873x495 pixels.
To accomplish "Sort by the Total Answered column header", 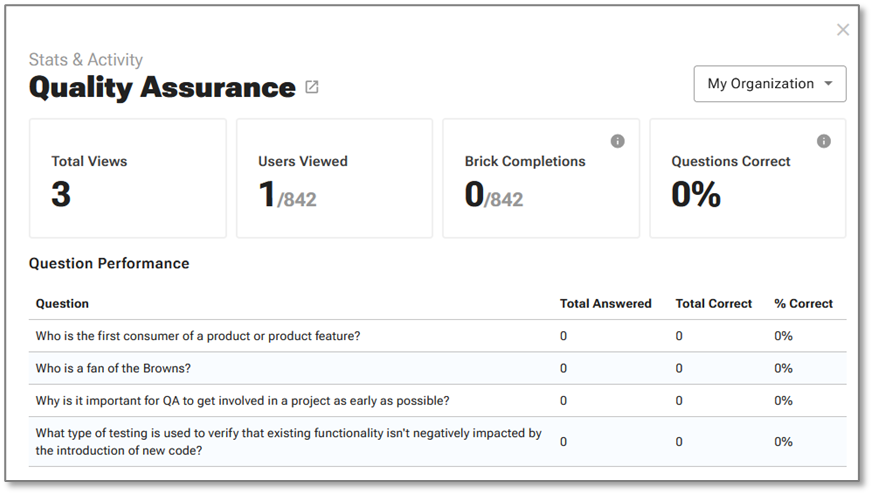I will [x=605, y=304].
